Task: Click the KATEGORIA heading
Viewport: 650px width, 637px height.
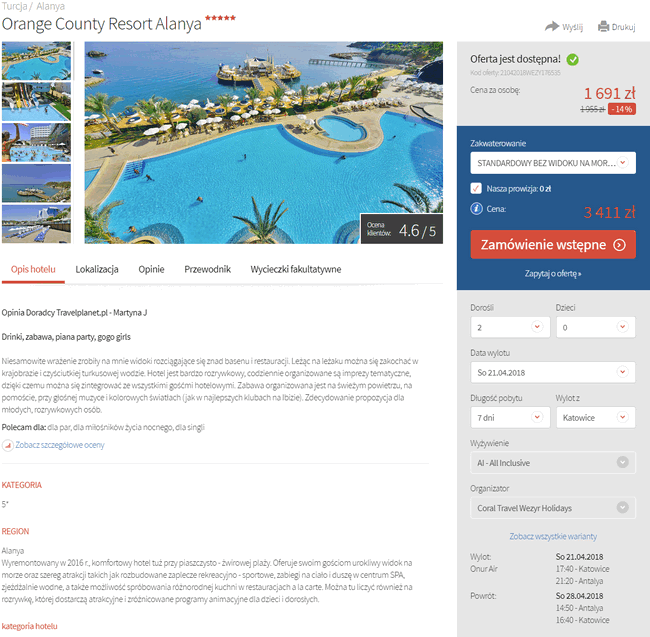Action: tap(22, 485)
